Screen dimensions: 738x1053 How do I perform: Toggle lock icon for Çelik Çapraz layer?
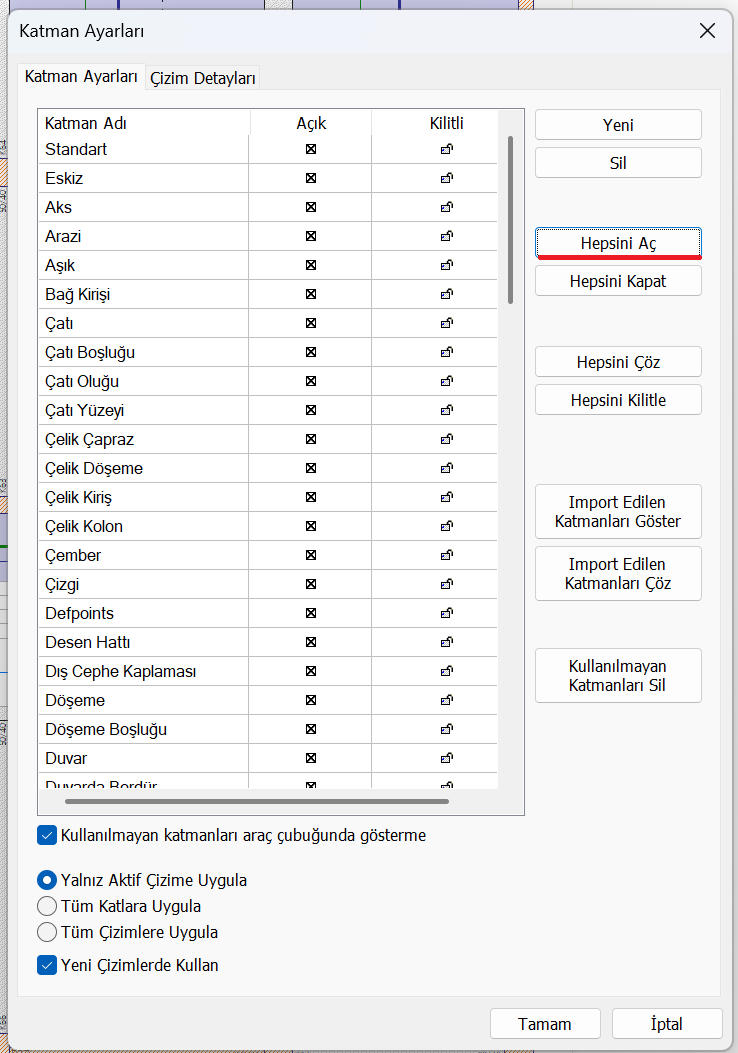click(447, 439)
